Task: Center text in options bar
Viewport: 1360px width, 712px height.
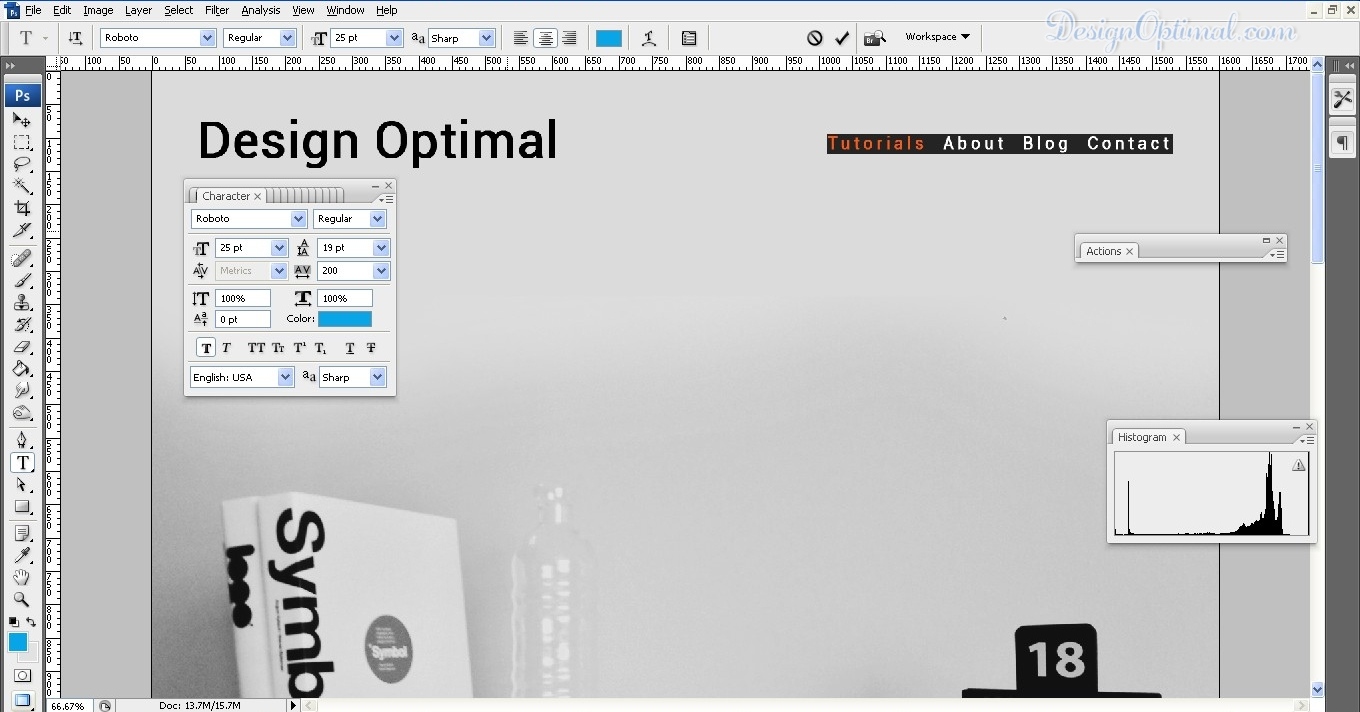Action: 545,38
